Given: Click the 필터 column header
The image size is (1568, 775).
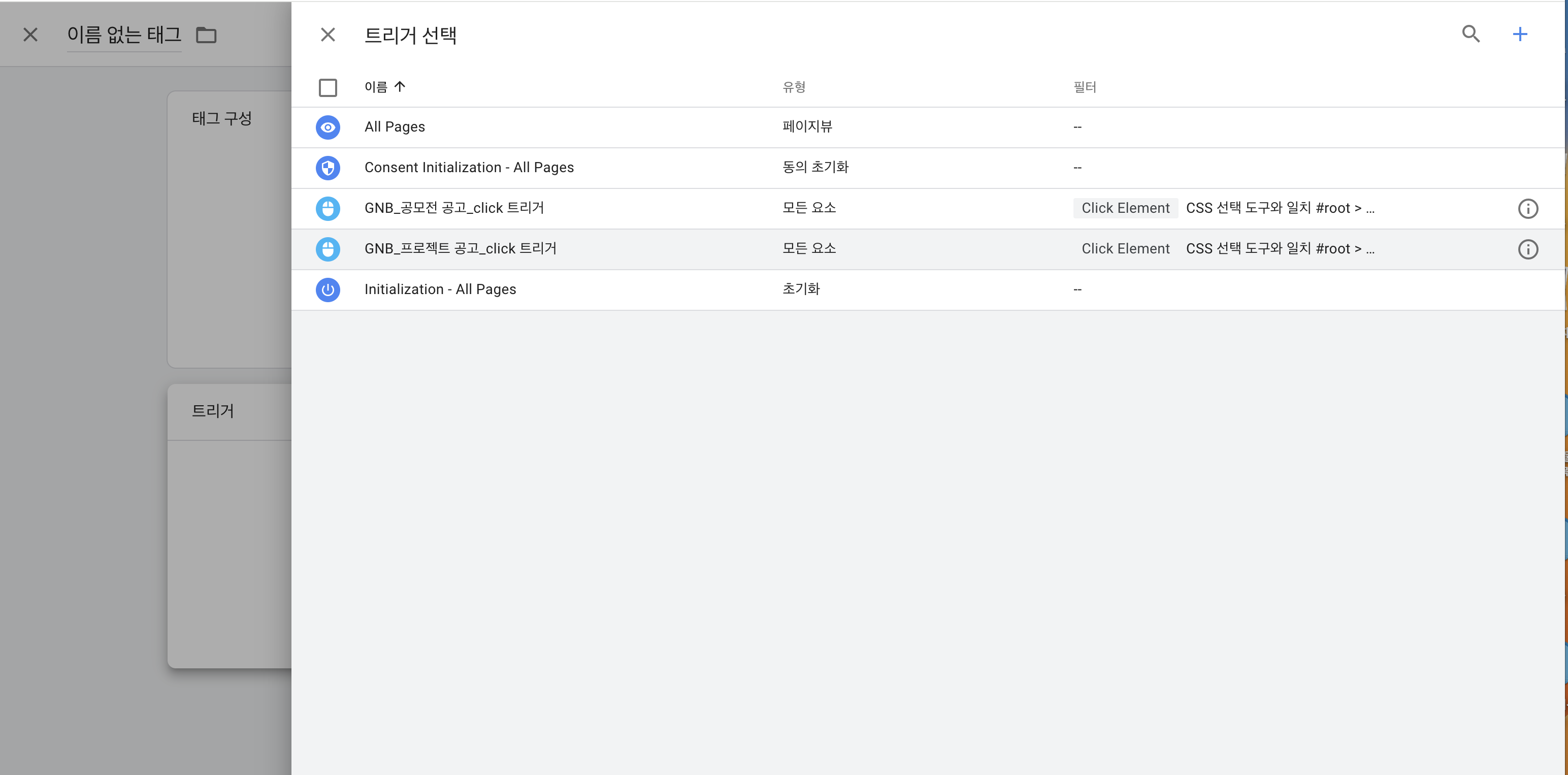Looking at the screenshot, I should click(x=1084, y=87).
